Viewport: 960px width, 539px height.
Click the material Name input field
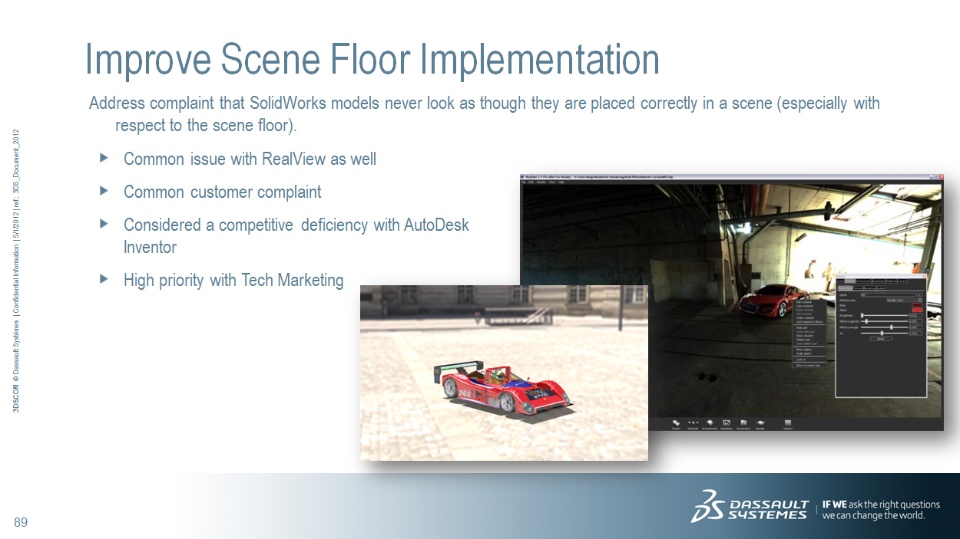coord(888,295)
